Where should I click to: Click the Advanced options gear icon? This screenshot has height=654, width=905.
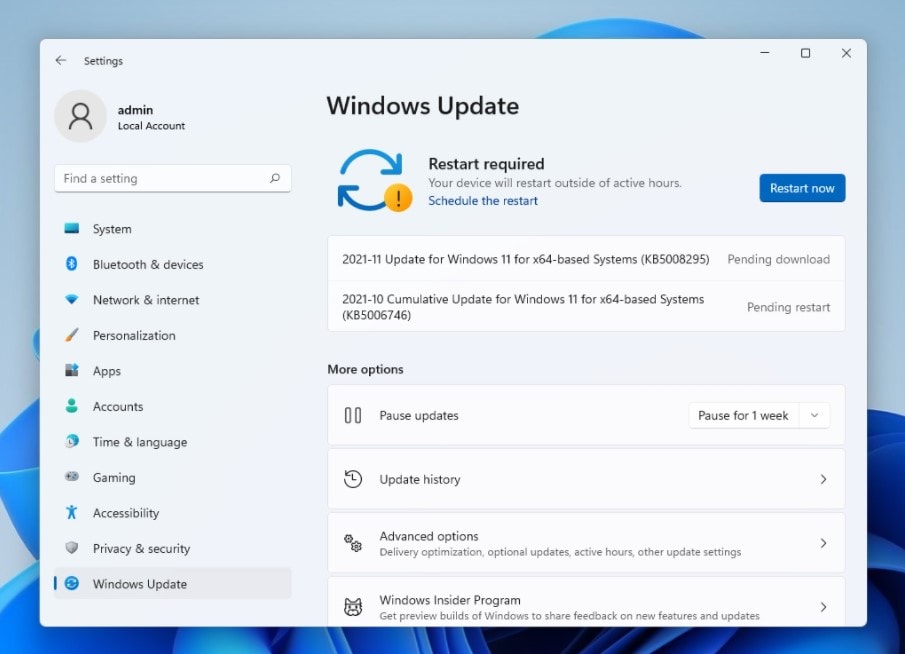352,542
